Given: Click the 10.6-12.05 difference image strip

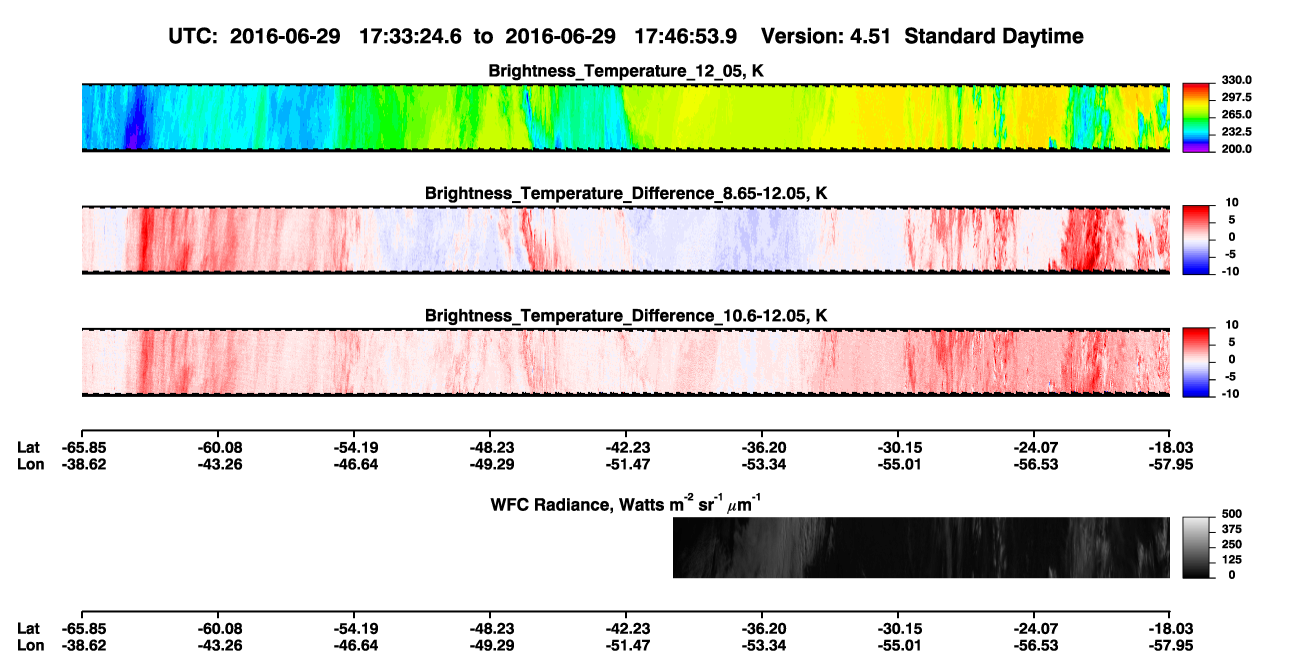Looking at the screenshot, I should coord(625,362).
